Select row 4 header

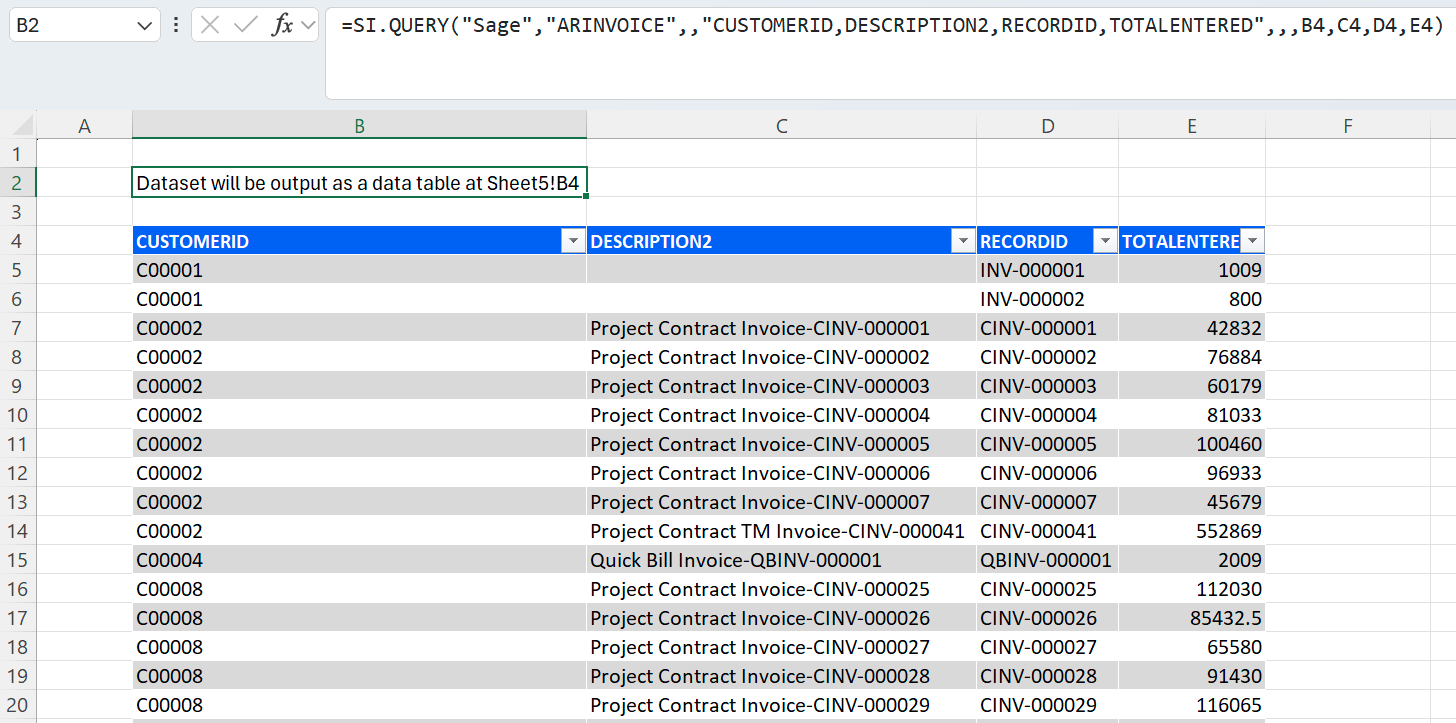click(18, 241)
